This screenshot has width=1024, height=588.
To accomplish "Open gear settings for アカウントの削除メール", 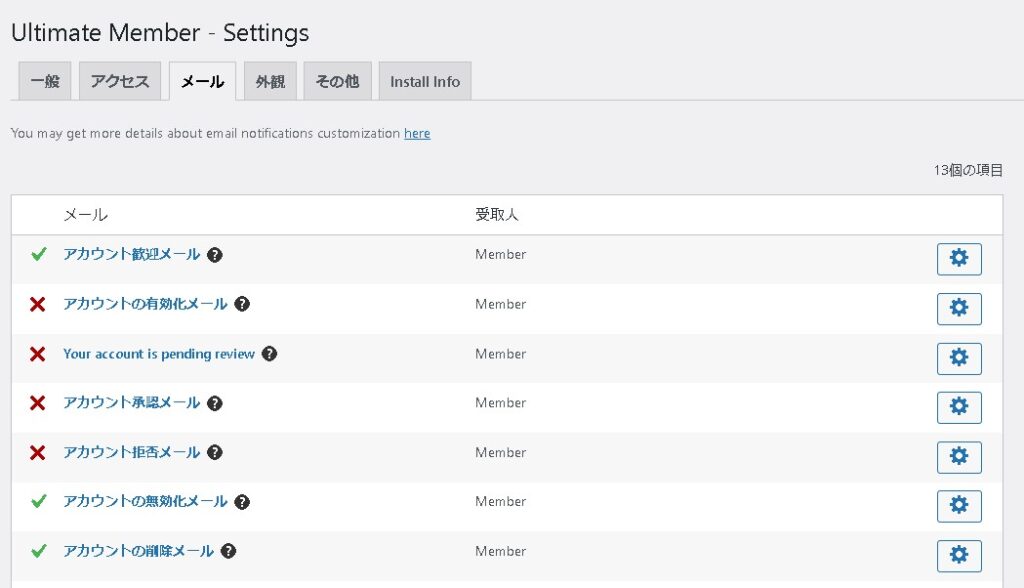I will (959, 555).
